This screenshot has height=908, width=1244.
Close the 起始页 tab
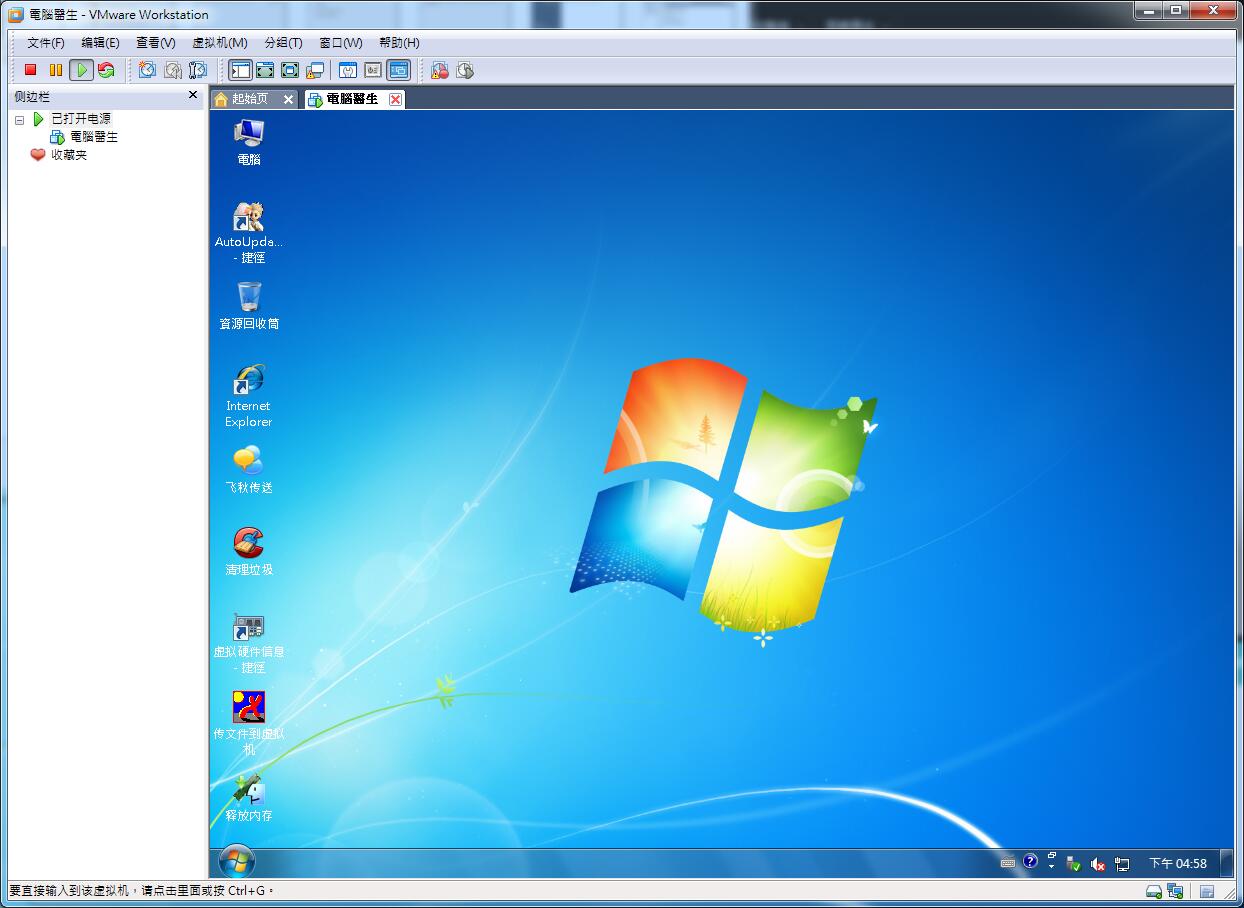288,99
